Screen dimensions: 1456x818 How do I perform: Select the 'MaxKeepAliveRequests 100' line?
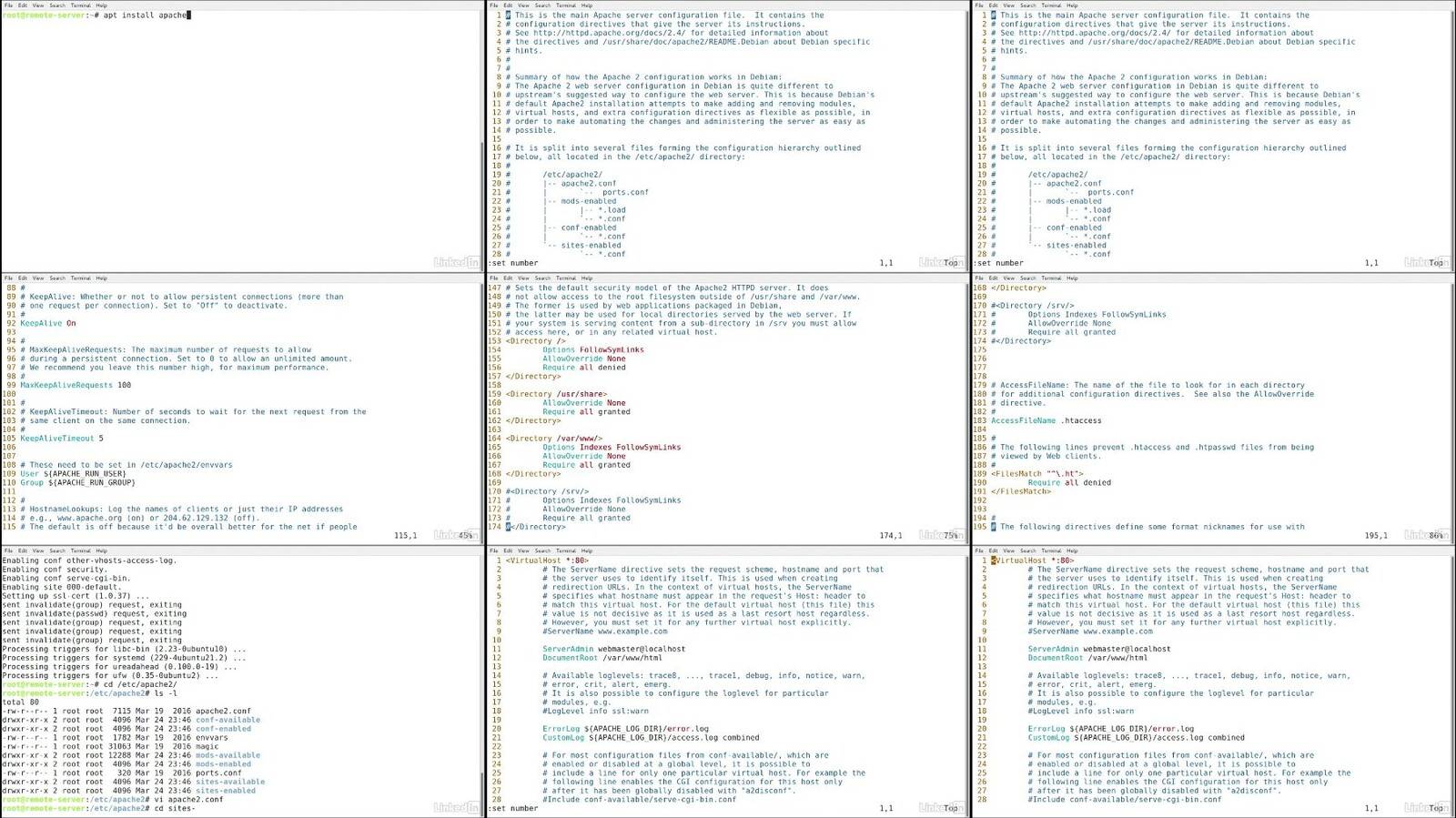coord(76,386)
